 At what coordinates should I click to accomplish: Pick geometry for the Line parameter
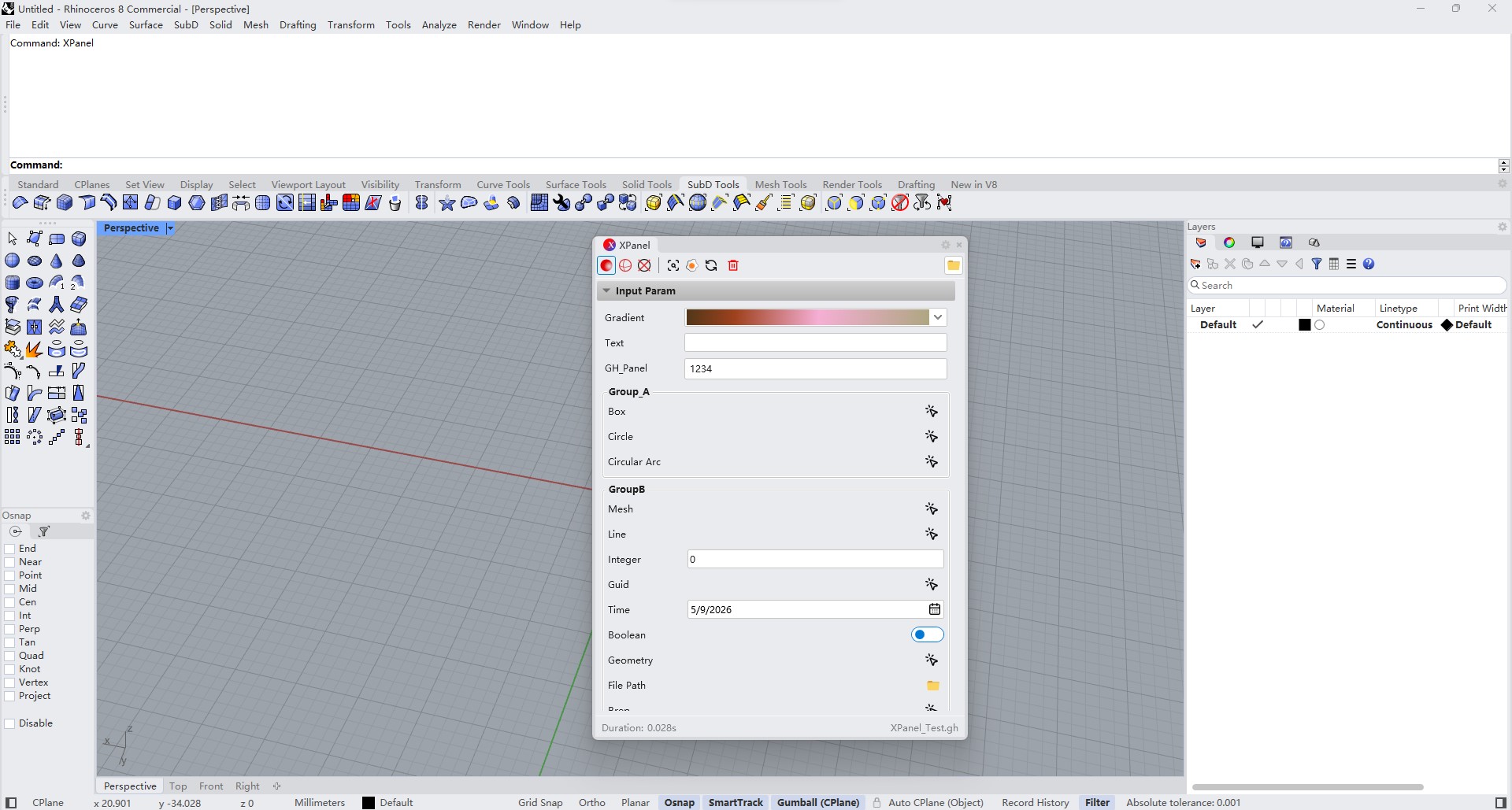[932, 534]
